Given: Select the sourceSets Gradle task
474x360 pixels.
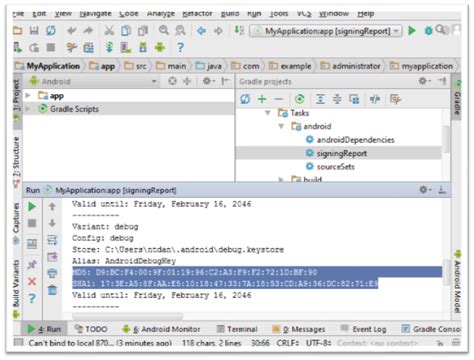Looking at the screenshot, I should (335, 166).
